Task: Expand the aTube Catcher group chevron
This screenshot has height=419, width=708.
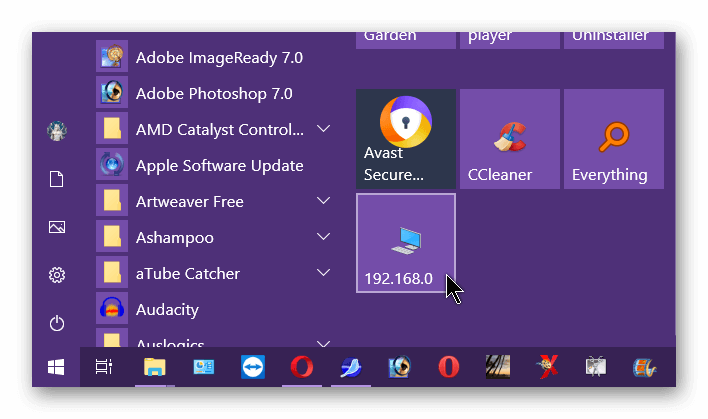Action: point(323,273)
